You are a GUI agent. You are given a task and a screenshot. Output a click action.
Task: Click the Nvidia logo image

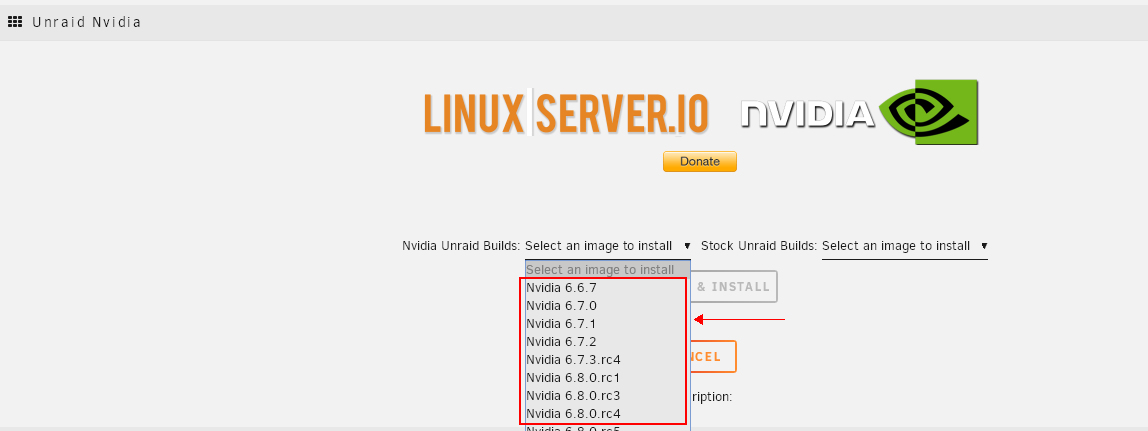(x=860, y=112)
